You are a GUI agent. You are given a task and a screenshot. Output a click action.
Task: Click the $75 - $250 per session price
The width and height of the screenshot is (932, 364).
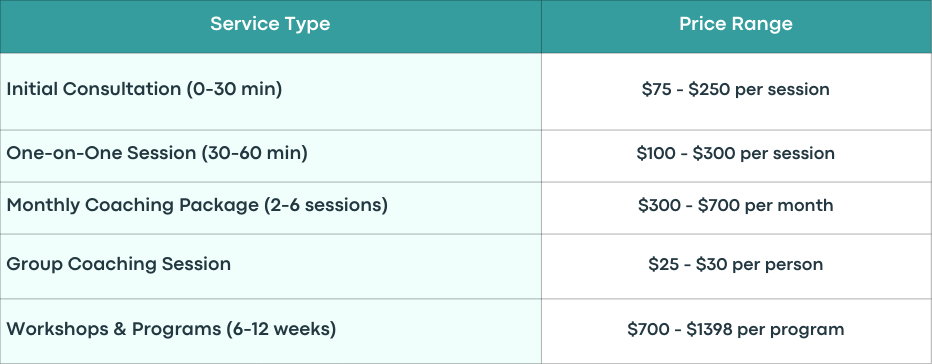[736, 90]
